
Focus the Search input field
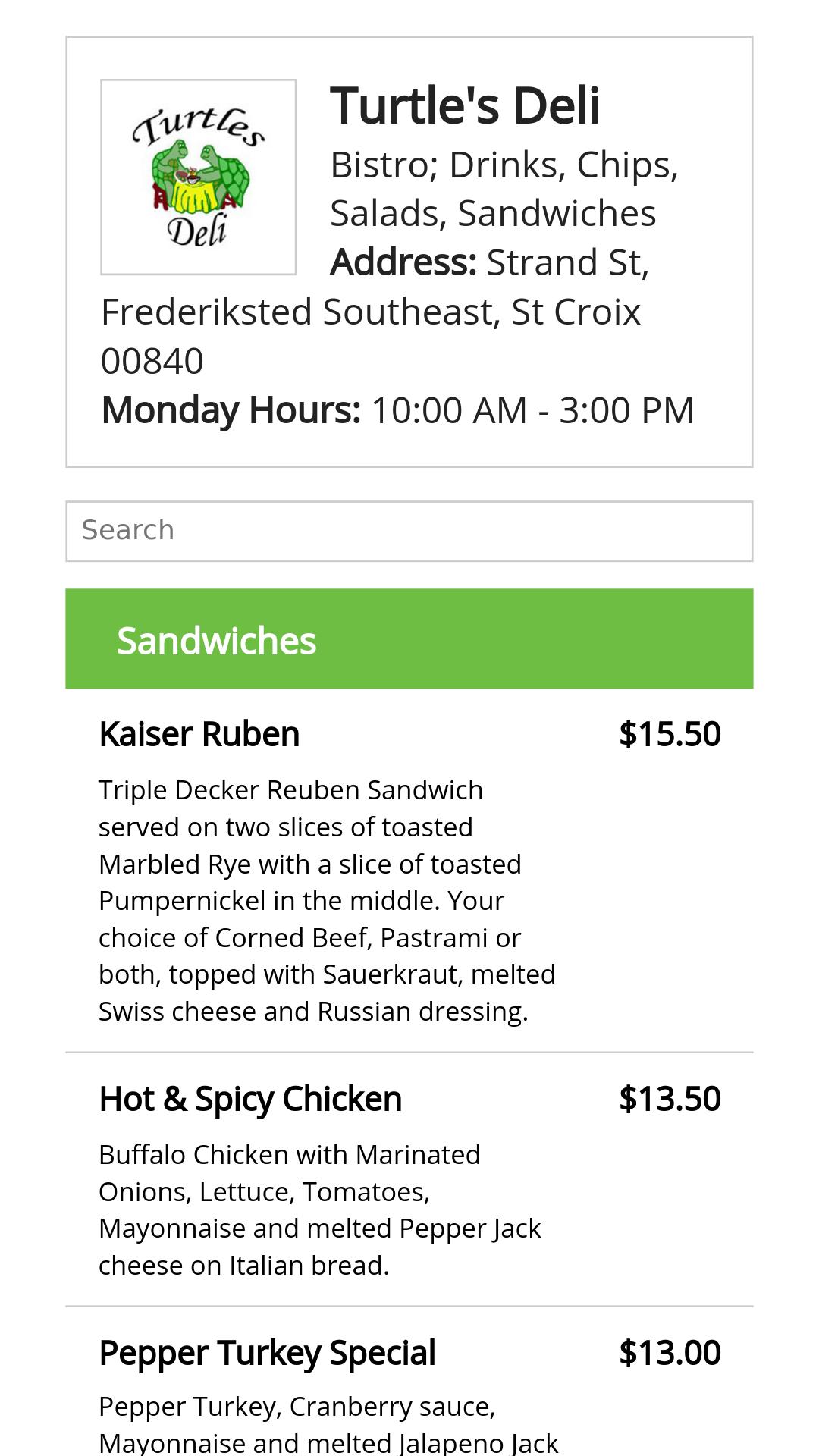[409, 531]
